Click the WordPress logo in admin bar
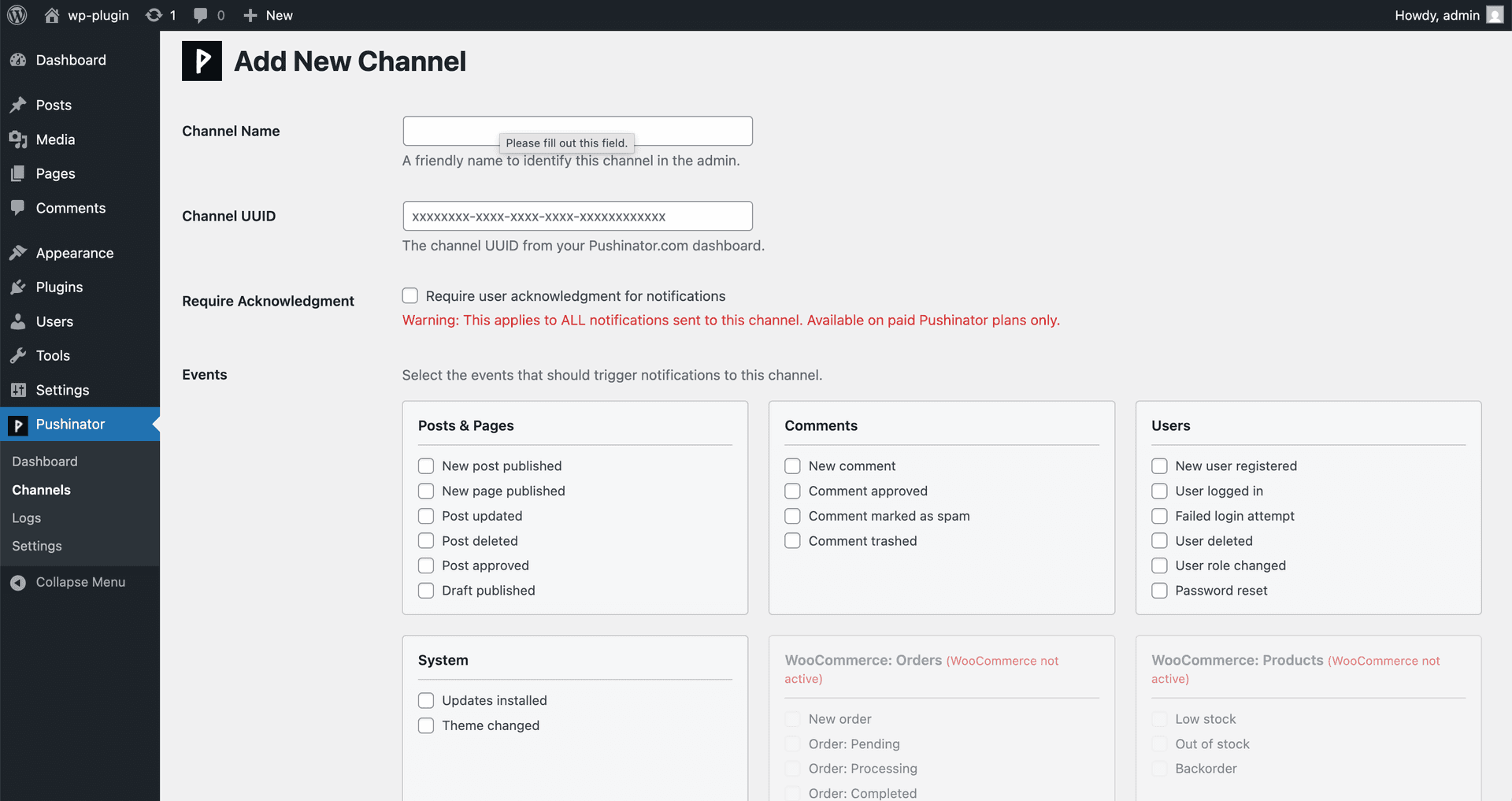This screenshot has height=801, width=1512. tap(17, 15)
